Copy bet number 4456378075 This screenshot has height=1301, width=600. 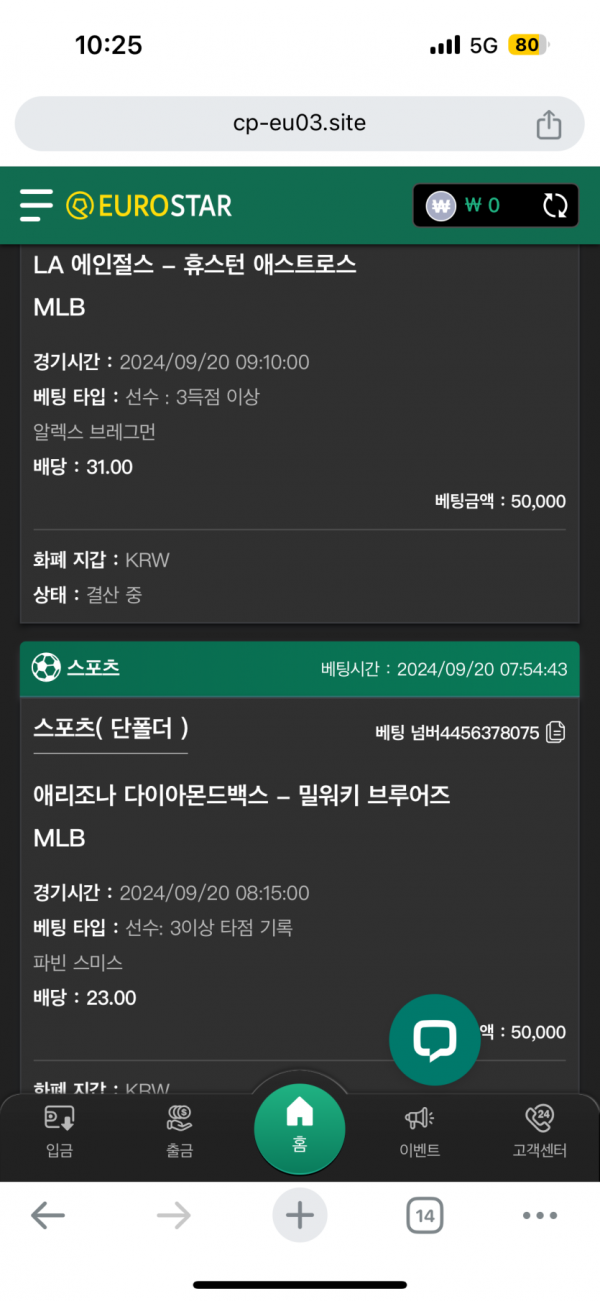click(556, 732)
